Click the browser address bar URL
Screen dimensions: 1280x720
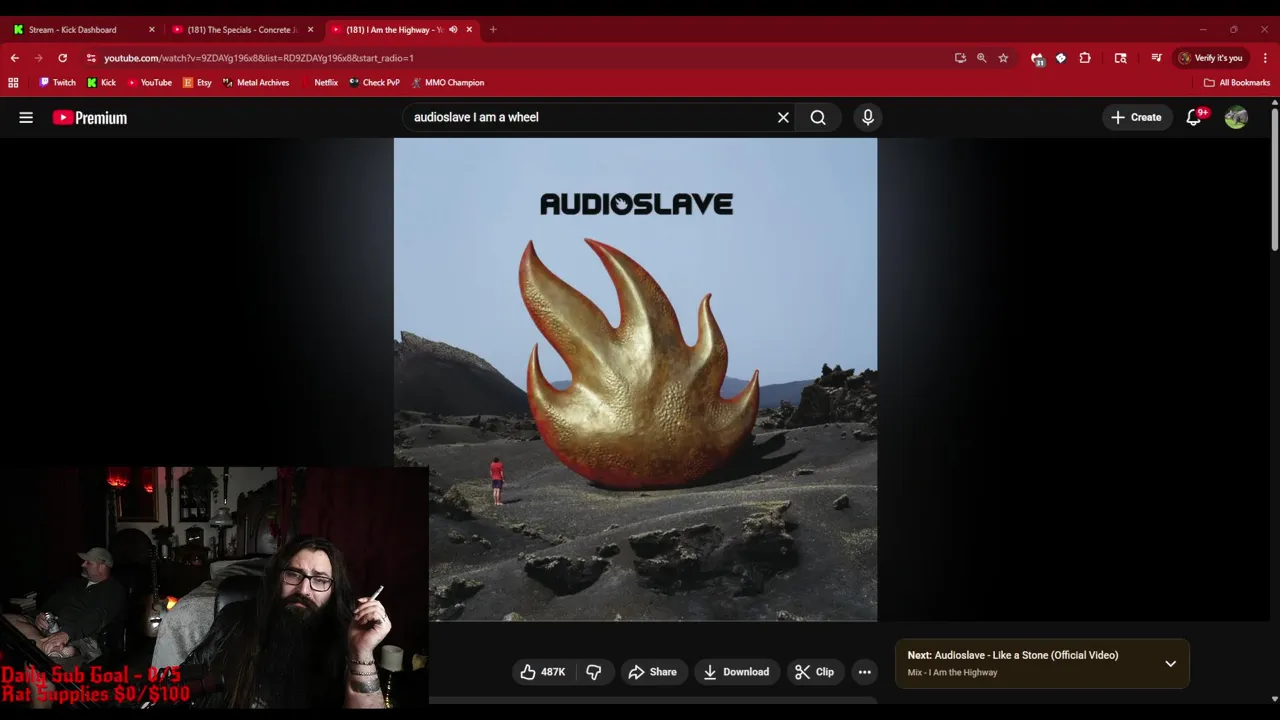(259, 58)
